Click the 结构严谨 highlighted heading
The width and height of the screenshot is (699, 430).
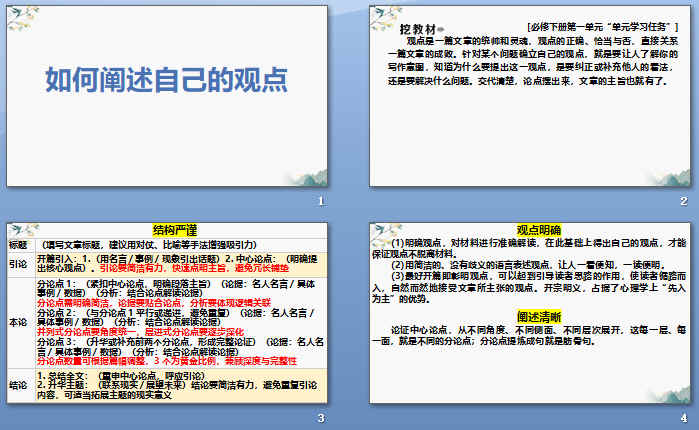click(x=175, y=230)
